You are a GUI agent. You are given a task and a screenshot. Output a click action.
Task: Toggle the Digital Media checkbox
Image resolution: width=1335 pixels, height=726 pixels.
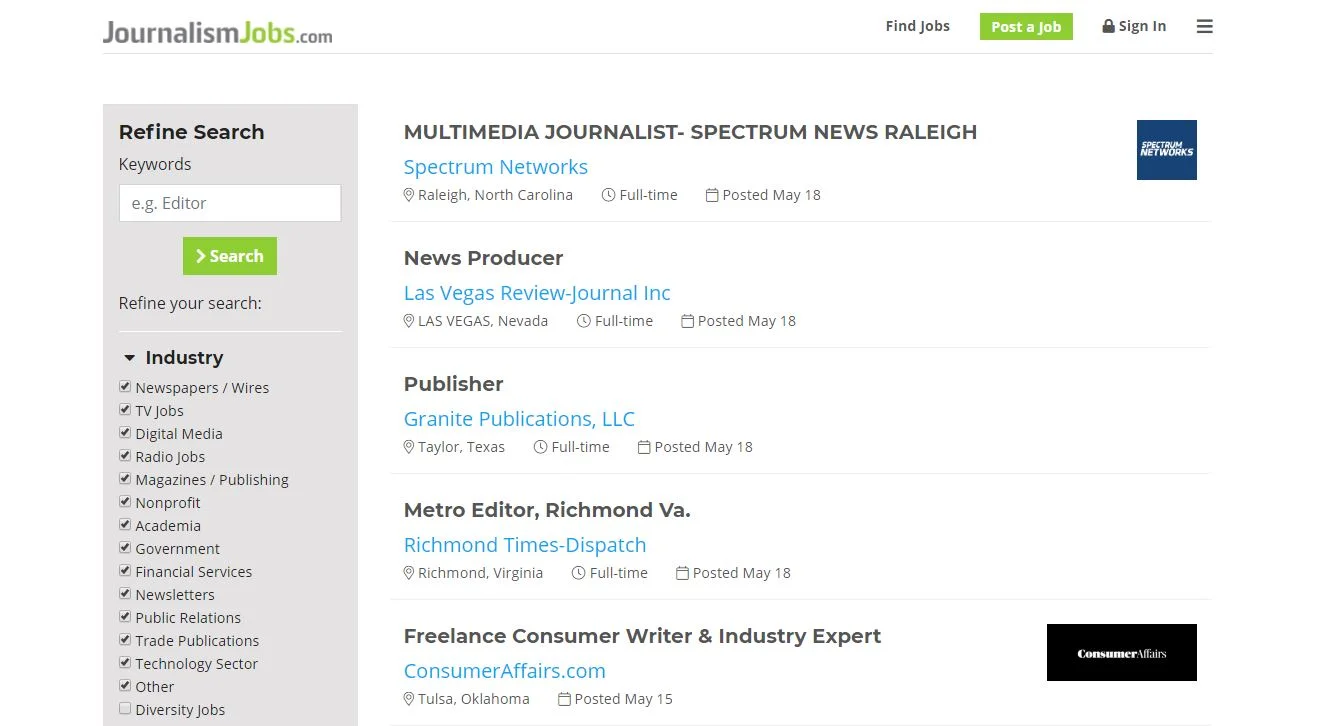pyautogui.click(x=125, y=433)
